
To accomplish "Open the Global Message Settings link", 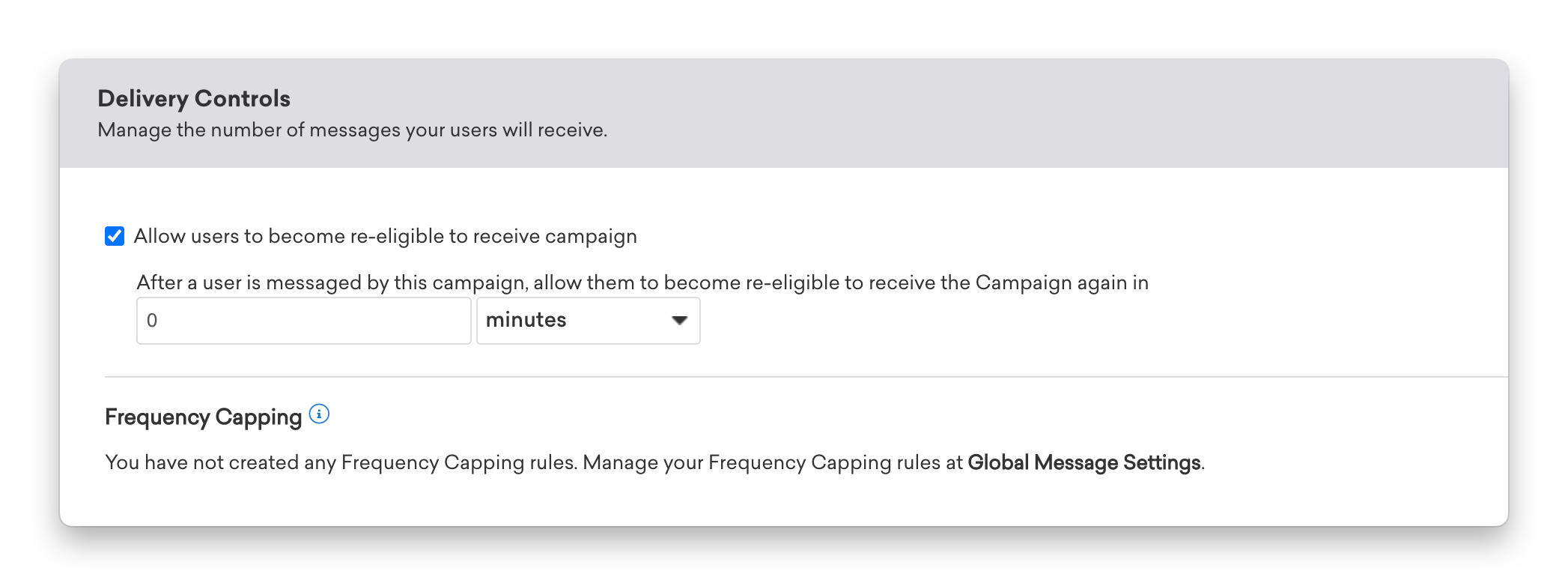I will click(1084, 462).
